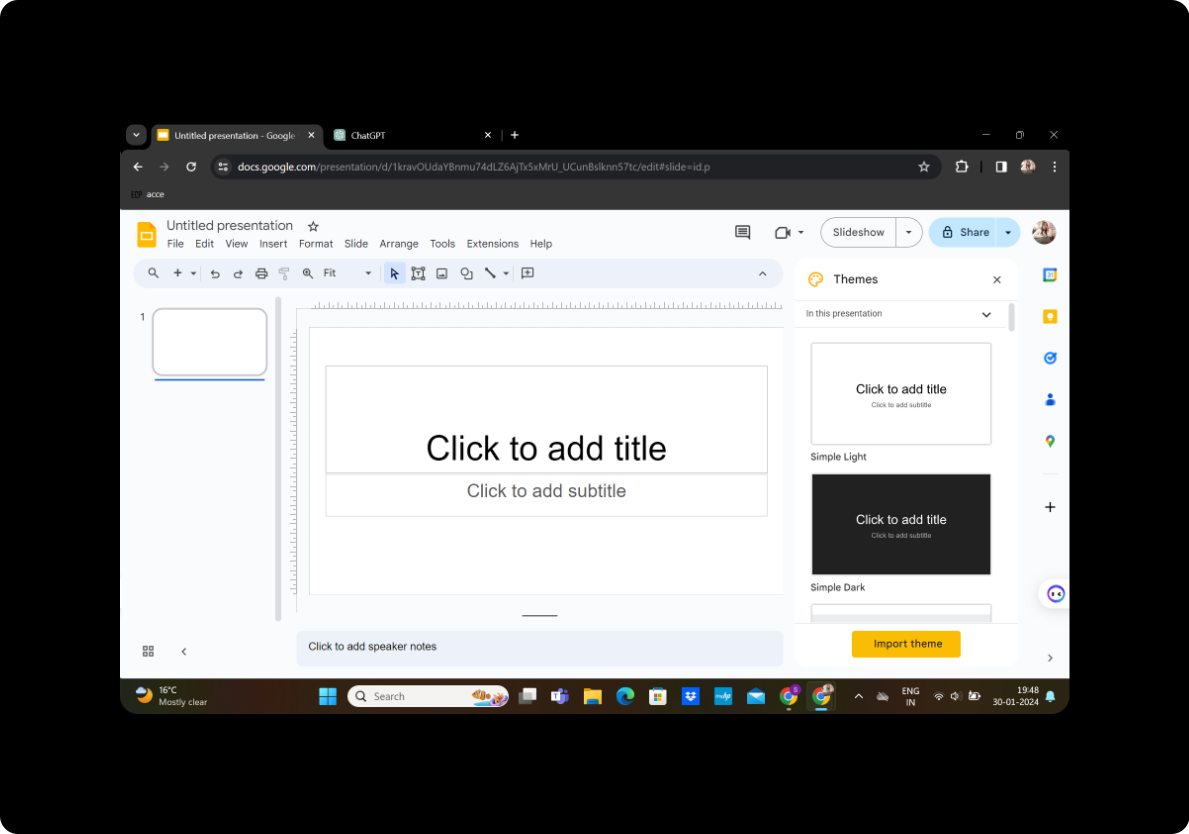Click the undo arrow in toolbar
The height and width of the screenshot is (834, 1189).
[215, 274]
